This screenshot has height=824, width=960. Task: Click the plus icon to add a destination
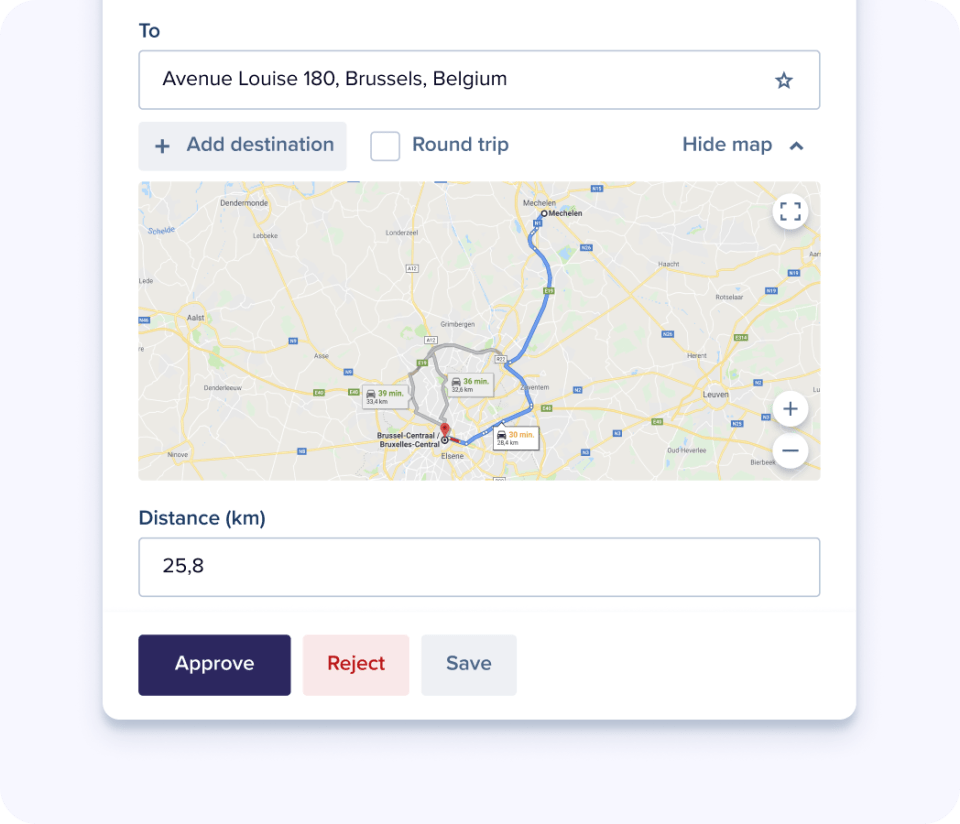162,146
